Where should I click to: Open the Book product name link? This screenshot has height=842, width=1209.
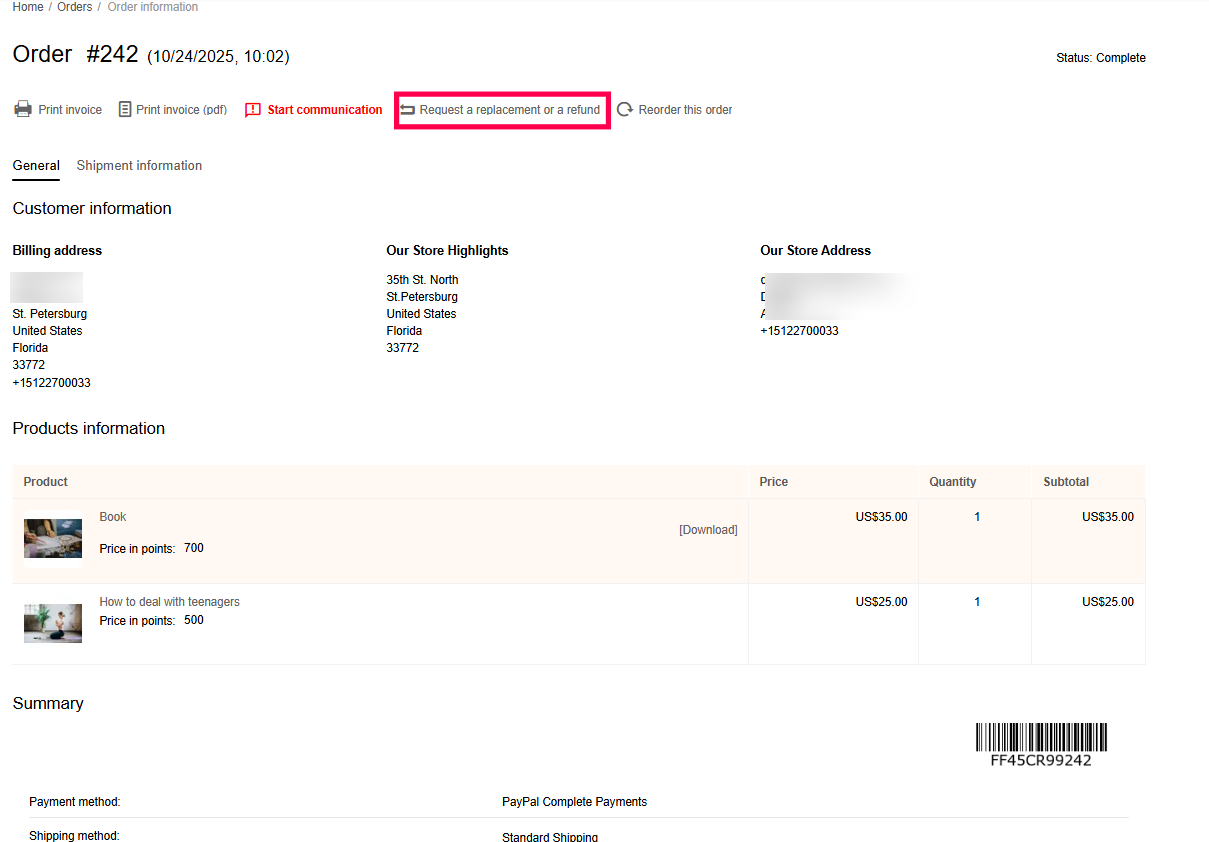(113, 517)
